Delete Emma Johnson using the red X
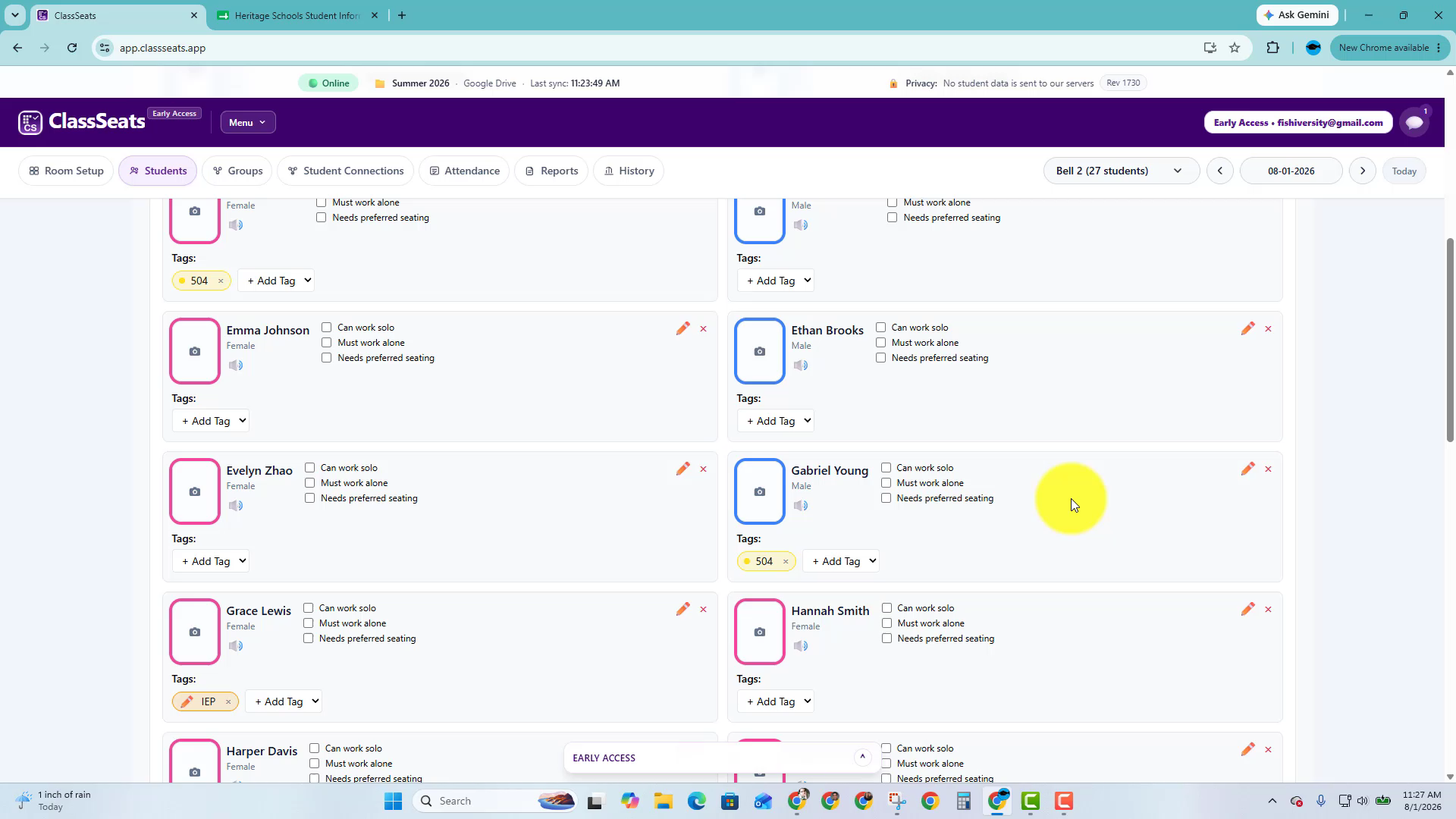 703,329
